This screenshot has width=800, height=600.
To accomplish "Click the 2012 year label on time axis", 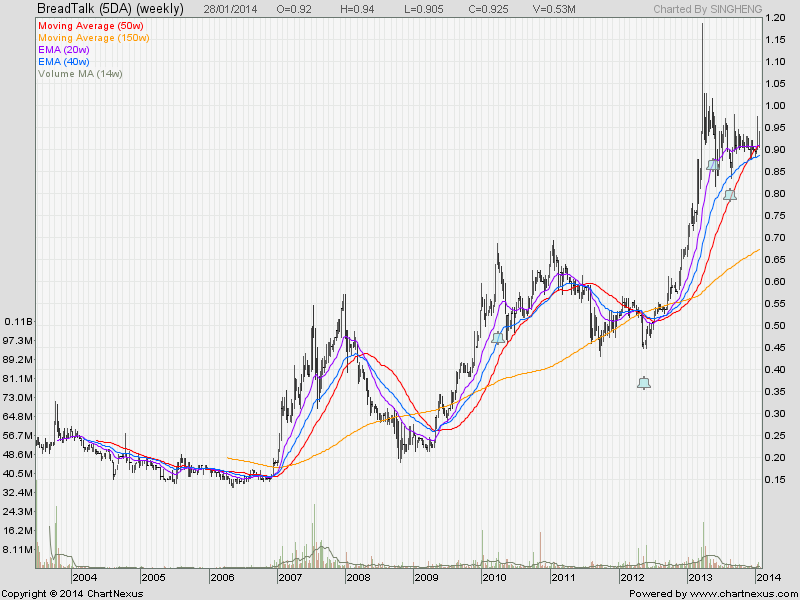I will coord(632,577).
